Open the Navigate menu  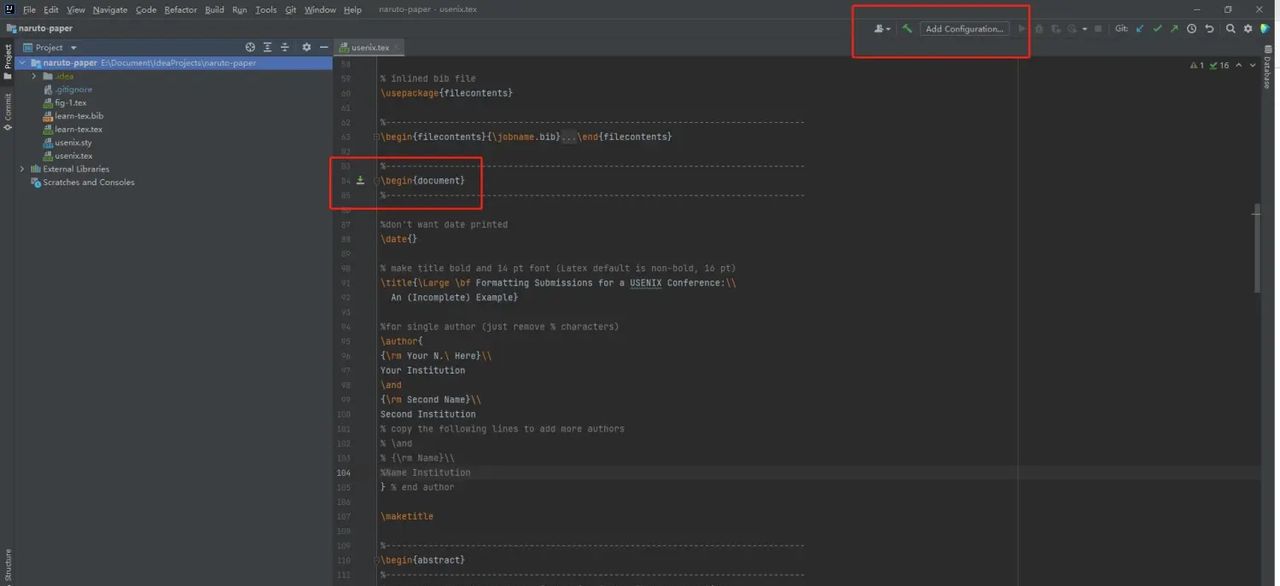coord(110,9)
